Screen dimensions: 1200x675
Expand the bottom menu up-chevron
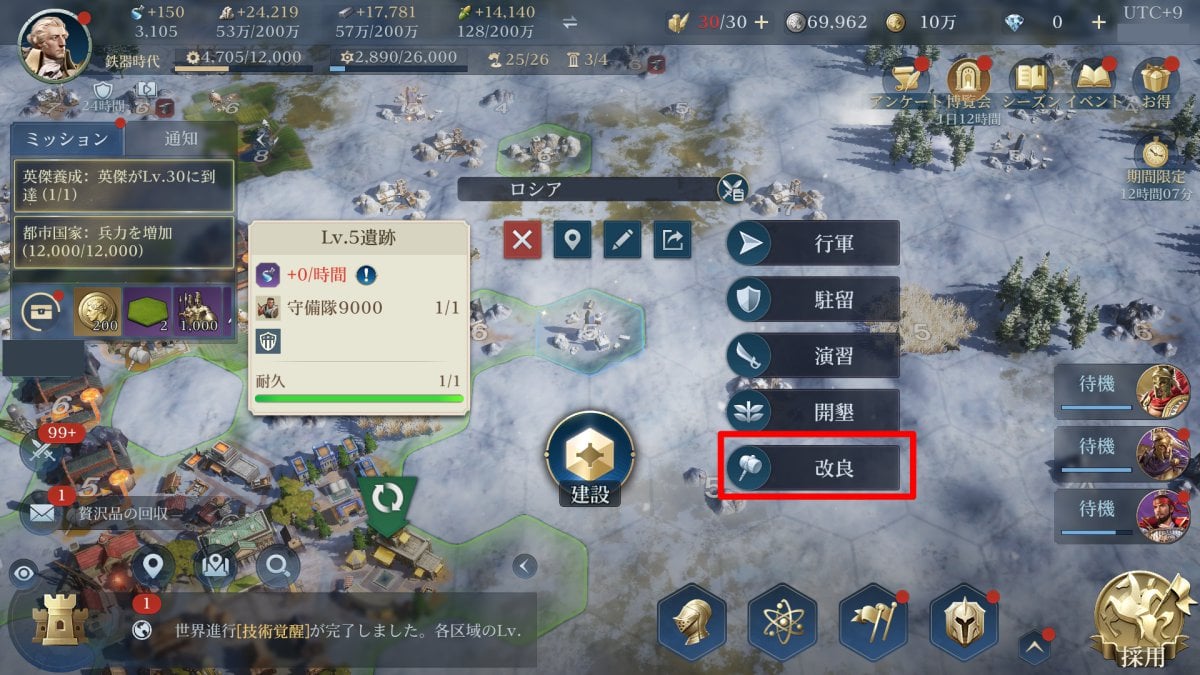tap(1035, 646)
